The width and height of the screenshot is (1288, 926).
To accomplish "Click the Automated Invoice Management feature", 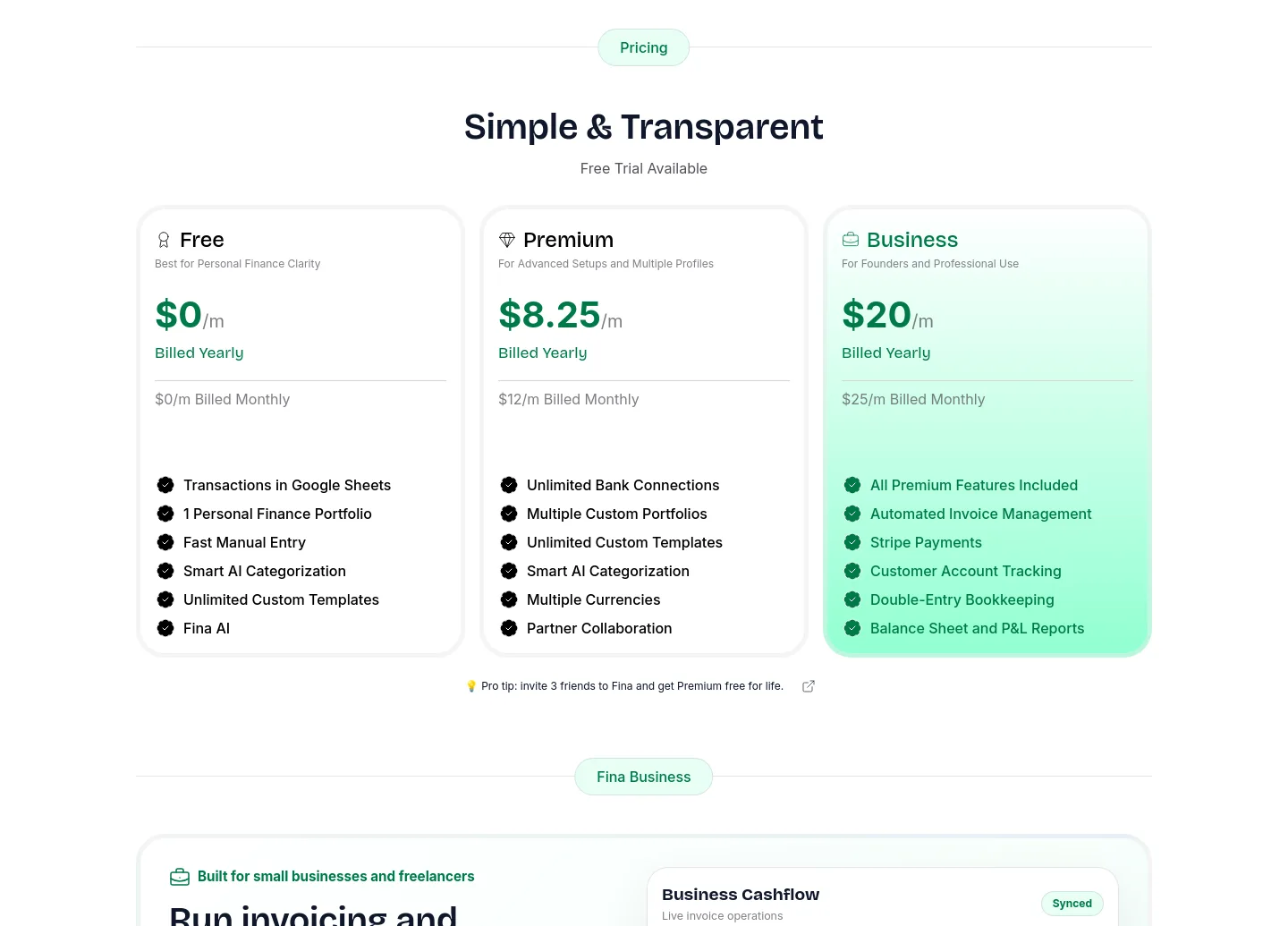I will pyautogui.click(x=981, y=514).
